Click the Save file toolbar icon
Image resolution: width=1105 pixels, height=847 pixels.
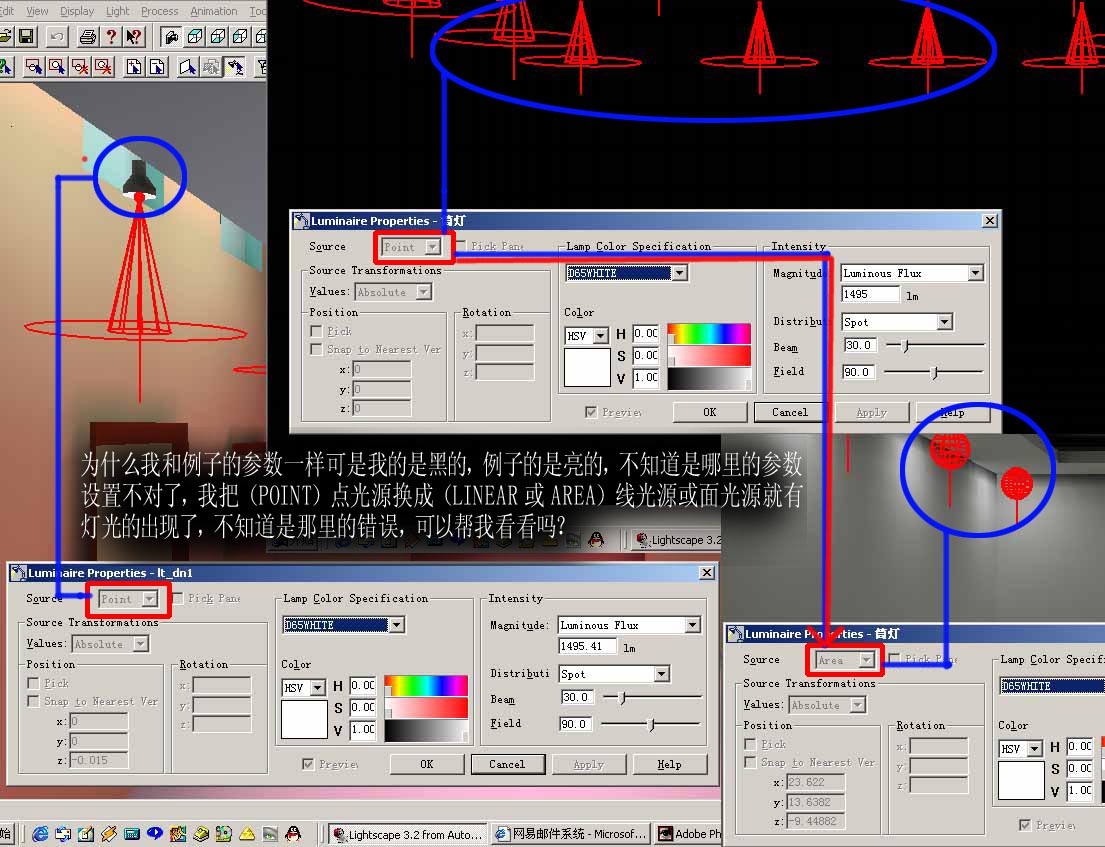point(27,36)
